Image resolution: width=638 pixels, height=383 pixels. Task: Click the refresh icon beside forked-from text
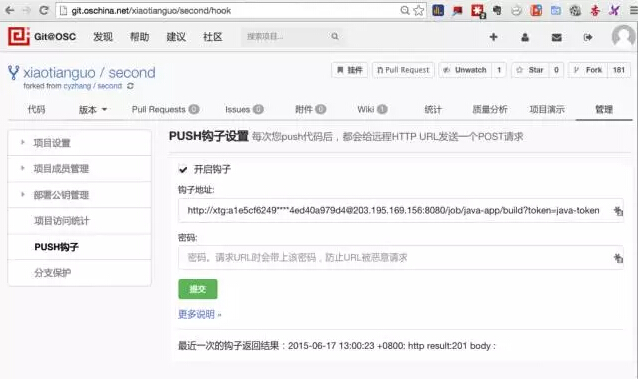pos(130,86)
